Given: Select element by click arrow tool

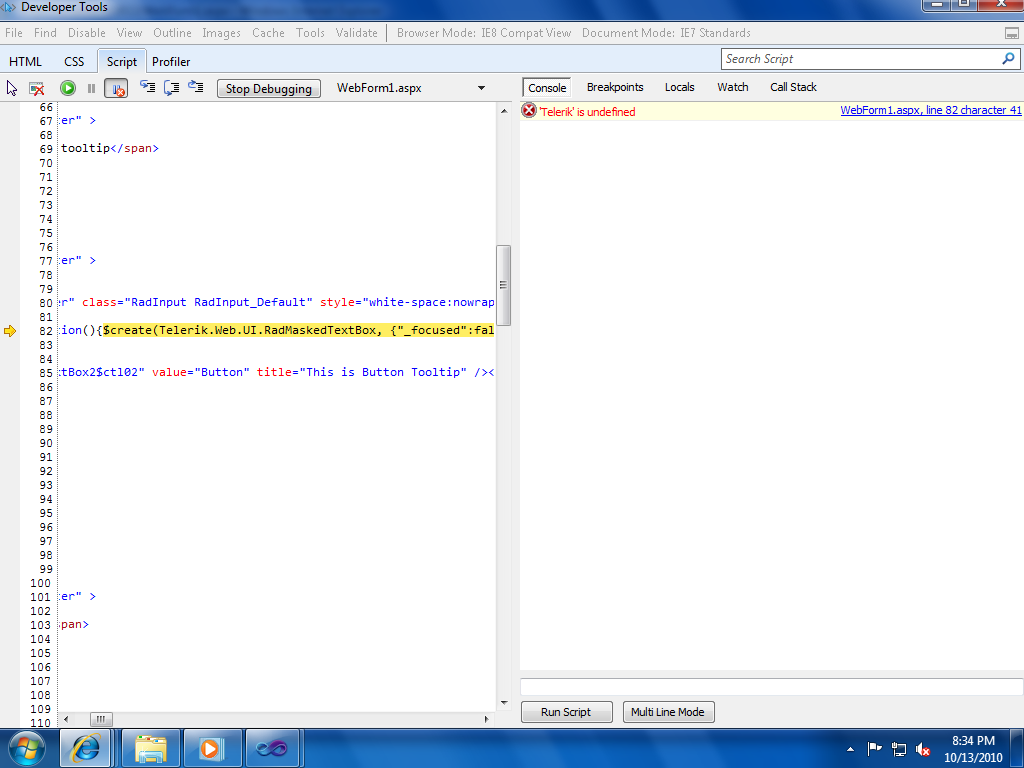Looking at the screenshot, I should pyautogui.click(x=12, y=88).
